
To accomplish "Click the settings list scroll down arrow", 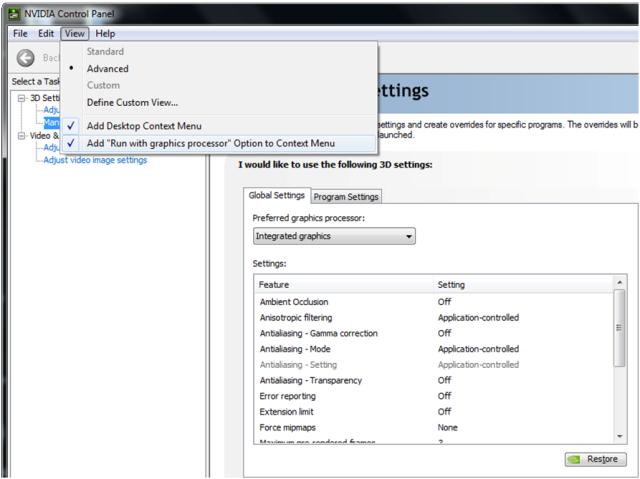I will coord(620,437).
